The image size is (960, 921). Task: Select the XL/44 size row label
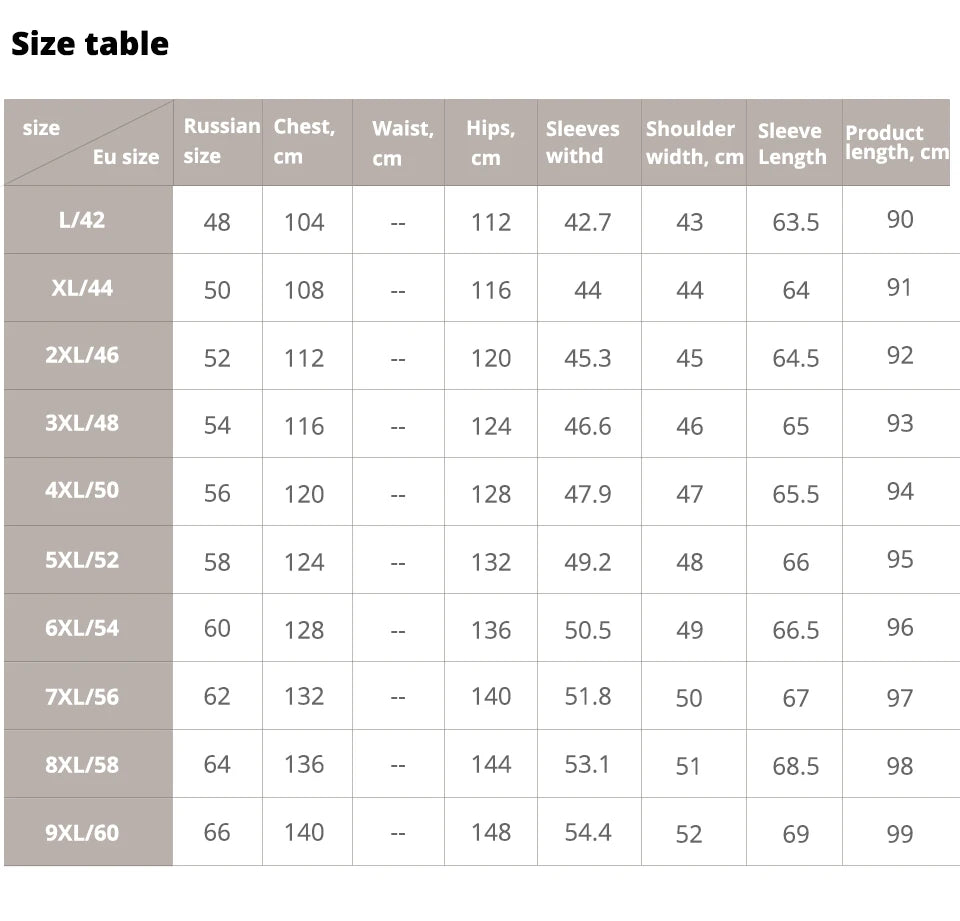click(x=82, y=288)
